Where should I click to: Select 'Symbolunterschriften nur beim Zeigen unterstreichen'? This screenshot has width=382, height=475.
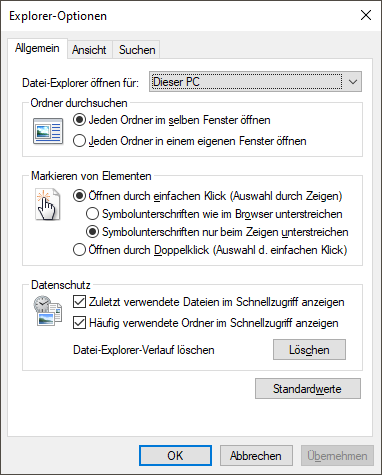217,232
